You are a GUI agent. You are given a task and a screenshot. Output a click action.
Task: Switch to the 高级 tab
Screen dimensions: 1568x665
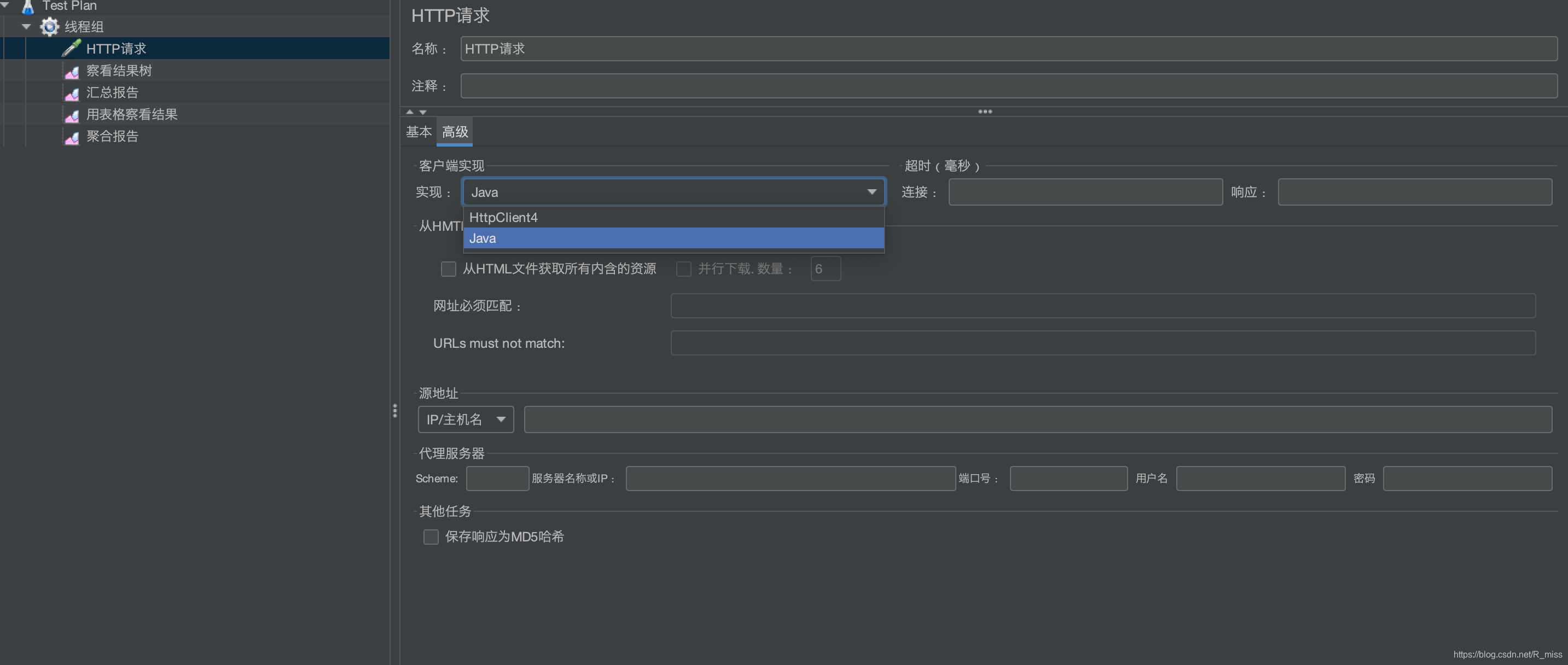tap(455, 132)
